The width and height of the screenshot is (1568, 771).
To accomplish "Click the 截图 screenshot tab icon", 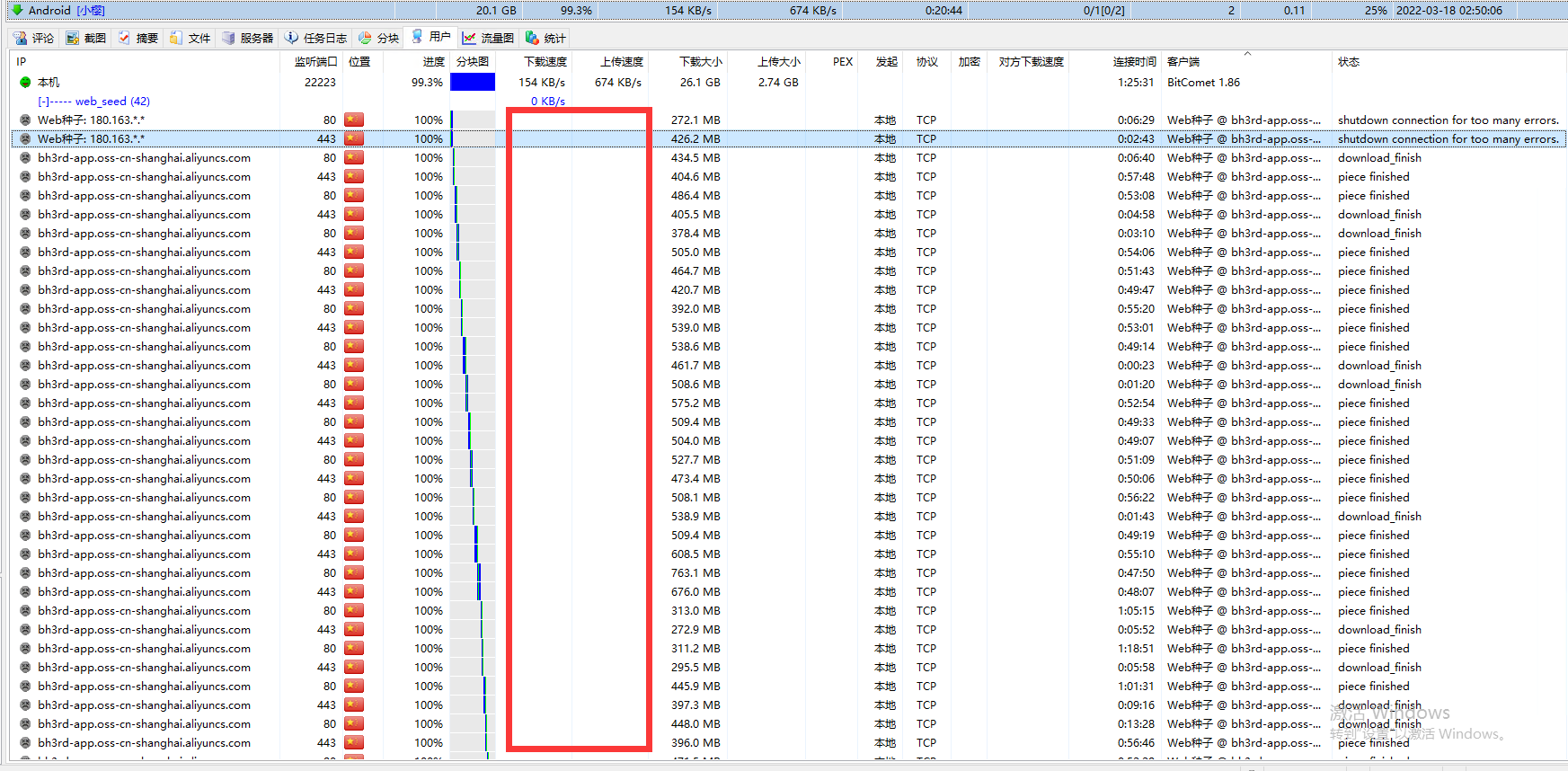I will (72, 38).
